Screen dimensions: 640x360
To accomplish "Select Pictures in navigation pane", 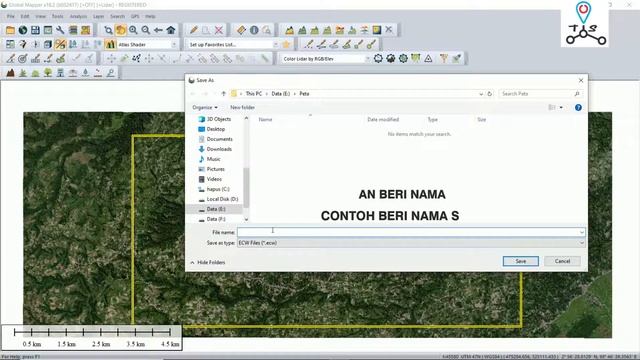I will click(216, 169).
